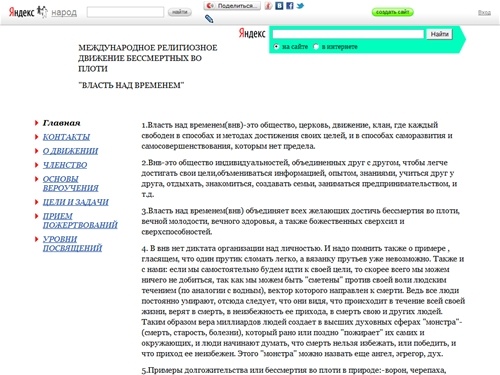Click paragraph starting 5.Примеры долгожительства
This screenshot has height=375, width=500.
294,370
